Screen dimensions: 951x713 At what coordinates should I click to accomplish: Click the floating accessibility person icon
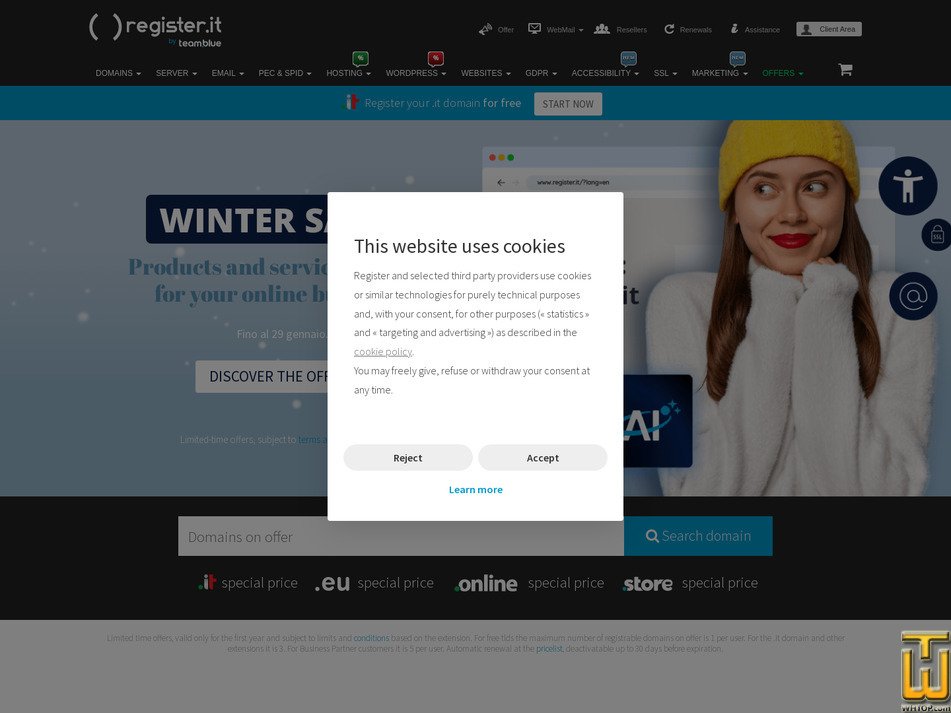[908, 185]
